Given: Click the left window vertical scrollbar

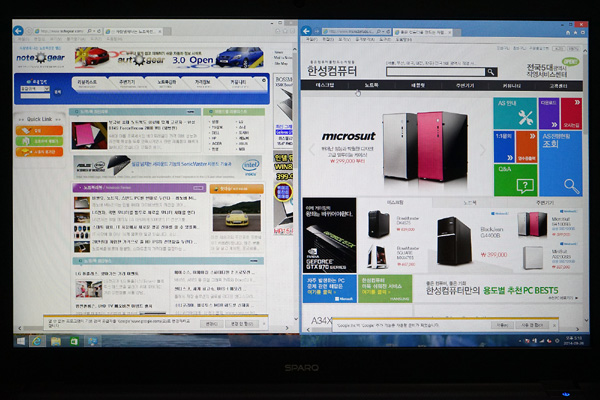Looking at the screenshot, I should [x=295, y=184].
